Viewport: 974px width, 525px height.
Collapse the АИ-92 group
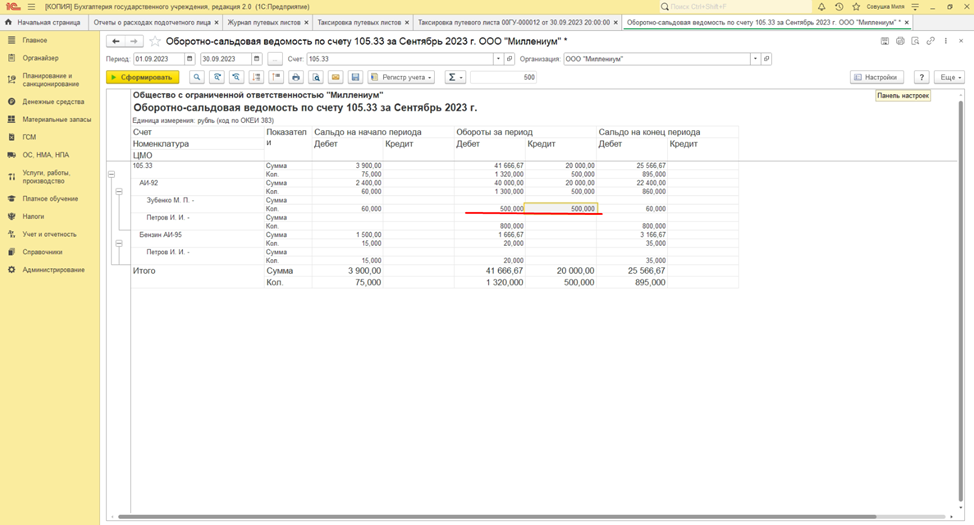click(119, 192)
